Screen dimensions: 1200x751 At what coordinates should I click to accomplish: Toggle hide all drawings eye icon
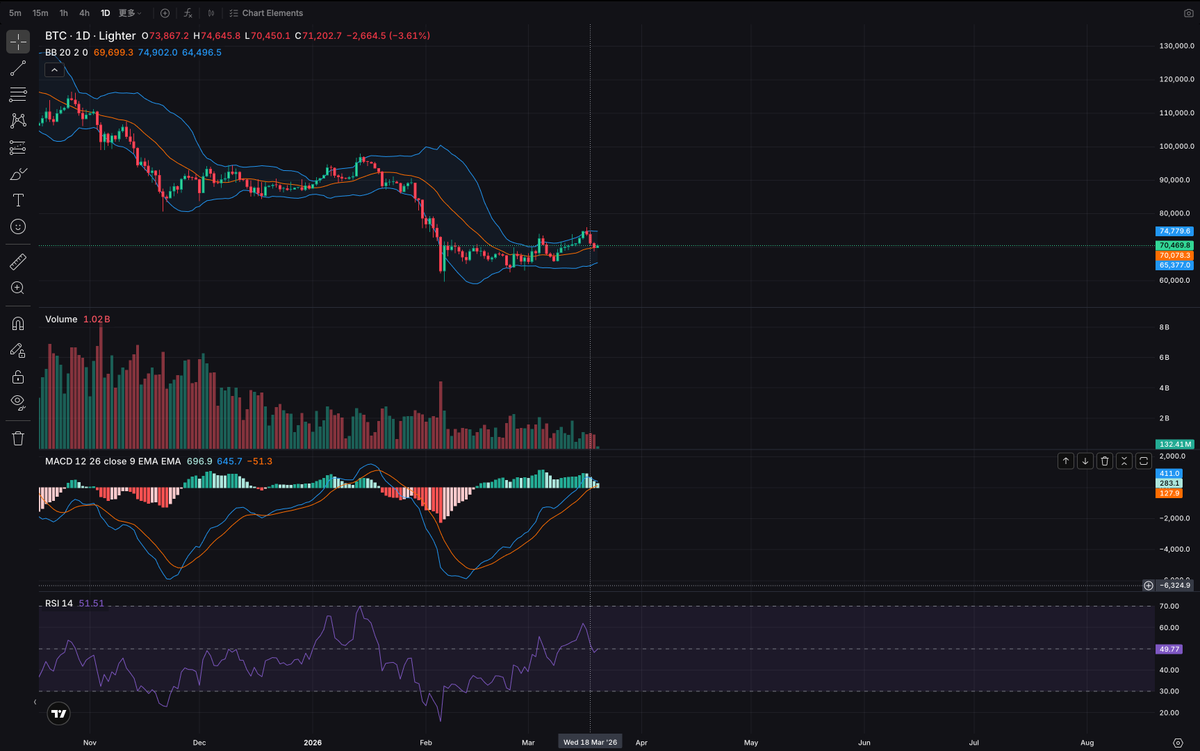[18, 402]
